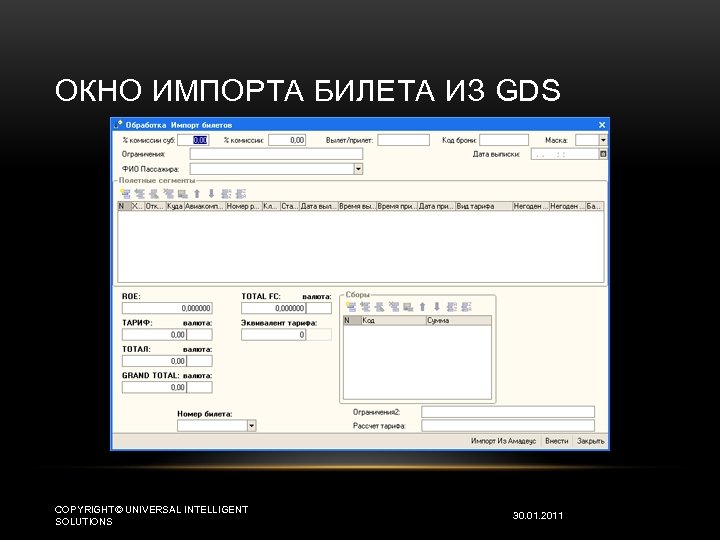The width and height of the screenshot is (720, 540).
Task: Click the Эквивалент тарифа value field
Action: (274, 335)
